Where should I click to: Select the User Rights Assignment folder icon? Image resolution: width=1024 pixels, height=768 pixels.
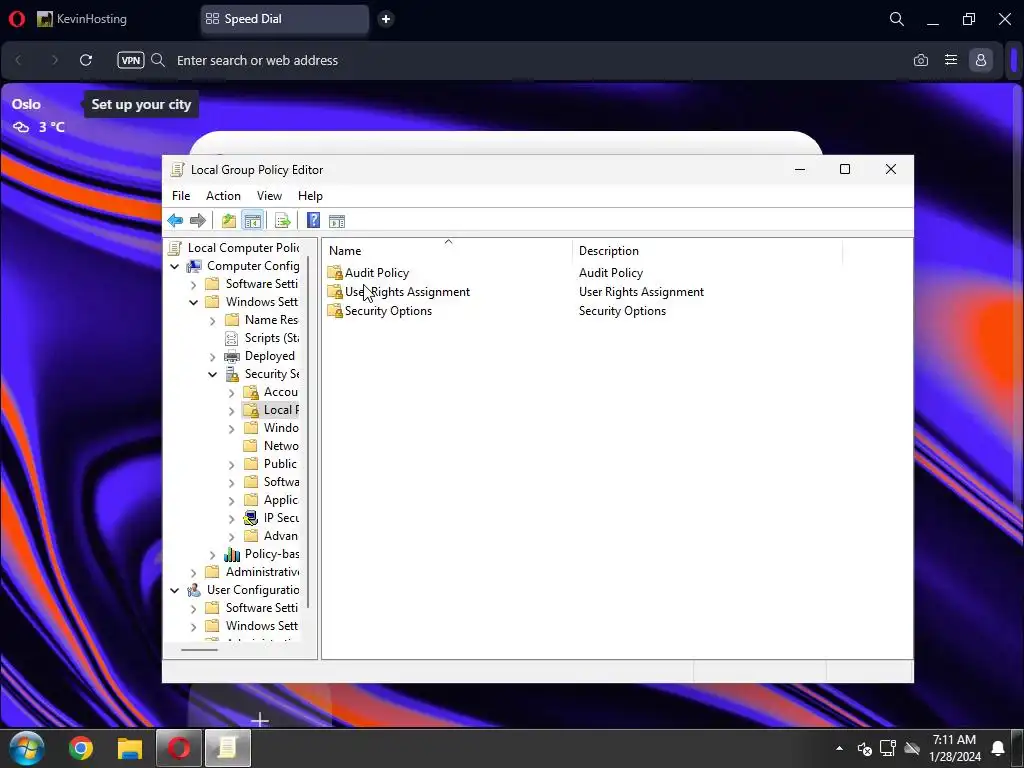click(x=335, y=292)
